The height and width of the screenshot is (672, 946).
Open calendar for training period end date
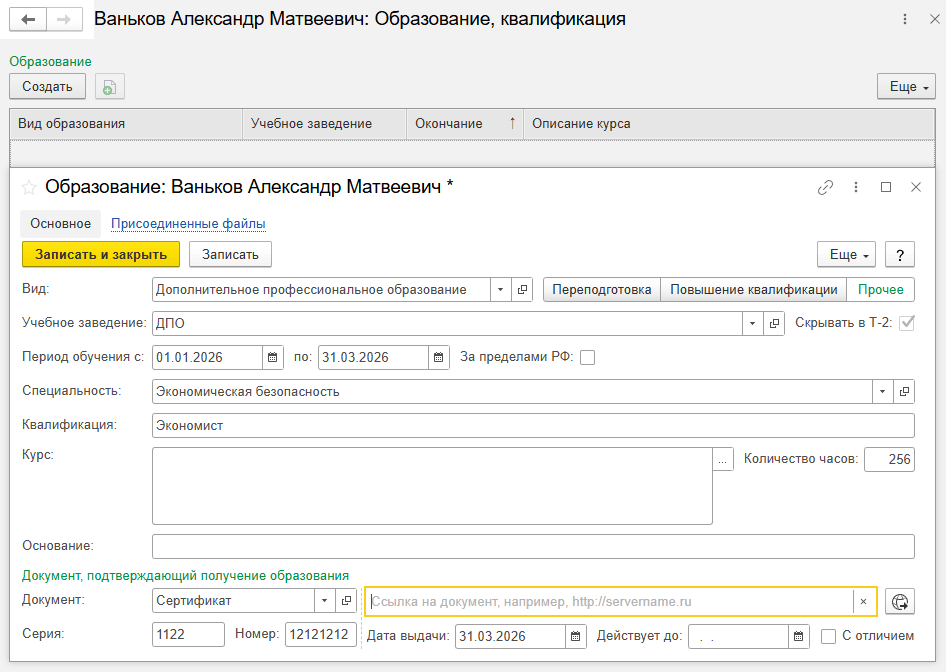pos(439,357)
